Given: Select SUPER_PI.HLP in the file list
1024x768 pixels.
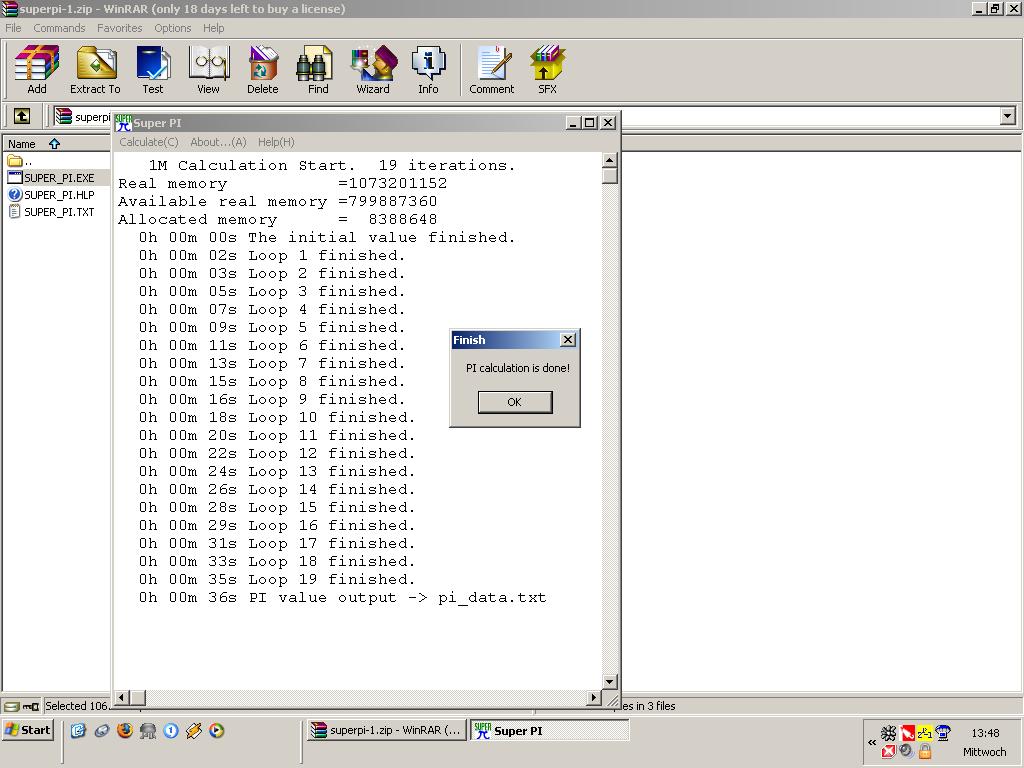Looking at the screenshot, I should pos(52,195).
